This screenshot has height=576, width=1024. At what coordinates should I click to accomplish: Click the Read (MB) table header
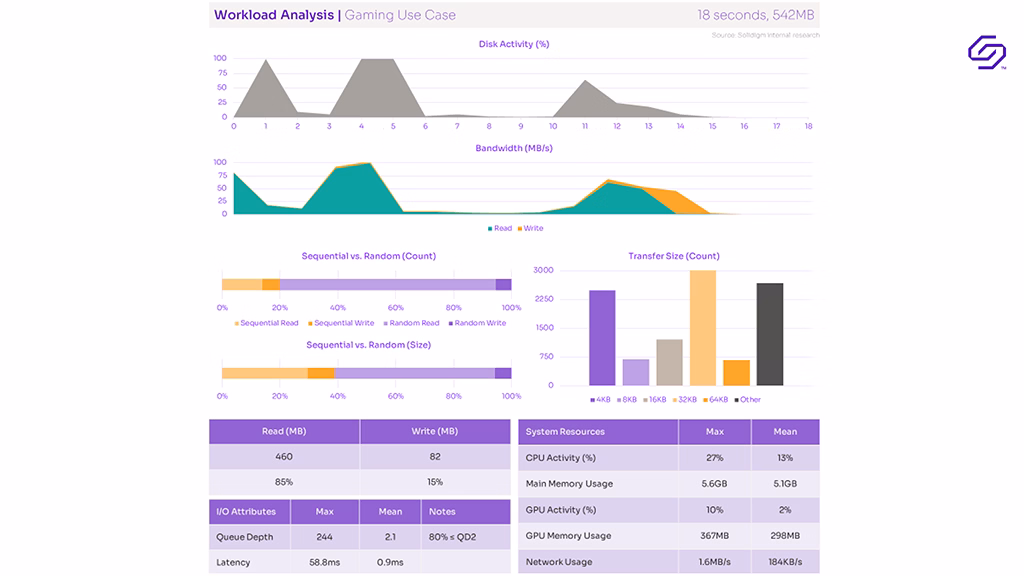click(284, 432)
